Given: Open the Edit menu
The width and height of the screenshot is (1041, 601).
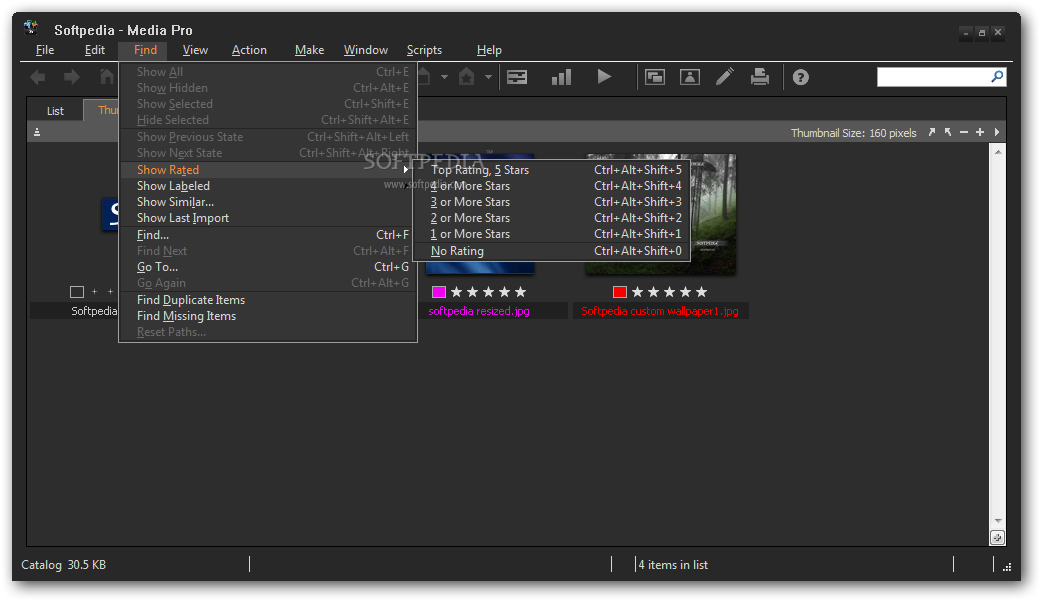Looking at the screenshot, I should (95, 50).
